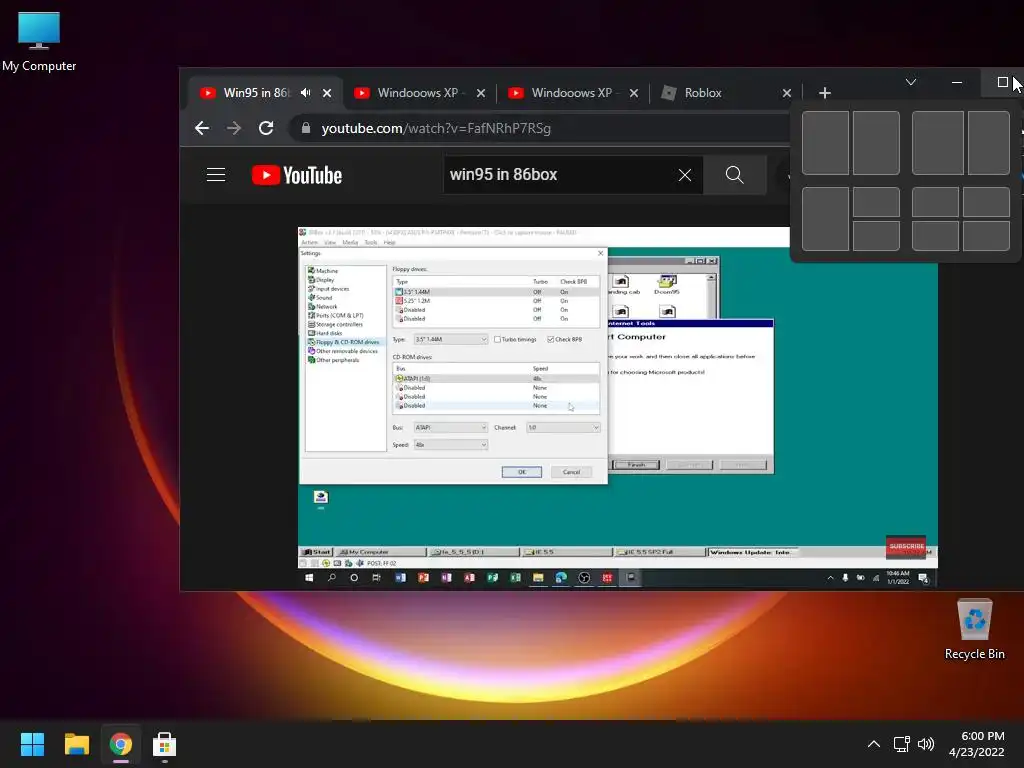Snap window to top-right quadrant of four-zone layout
The height and width of the screenshot is (768, 1024).
pyautogui.click(x=986, y=202)
